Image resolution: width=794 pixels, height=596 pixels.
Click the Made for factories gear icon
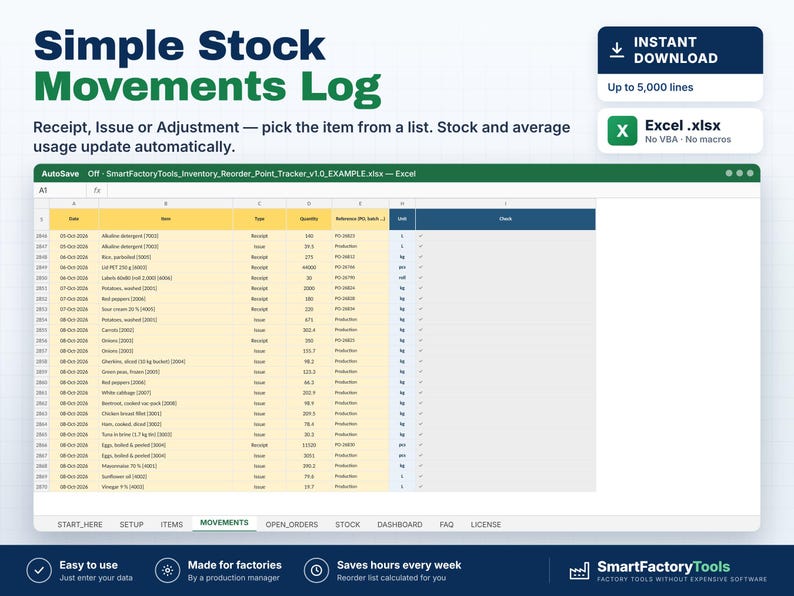[x=168, y=571]
